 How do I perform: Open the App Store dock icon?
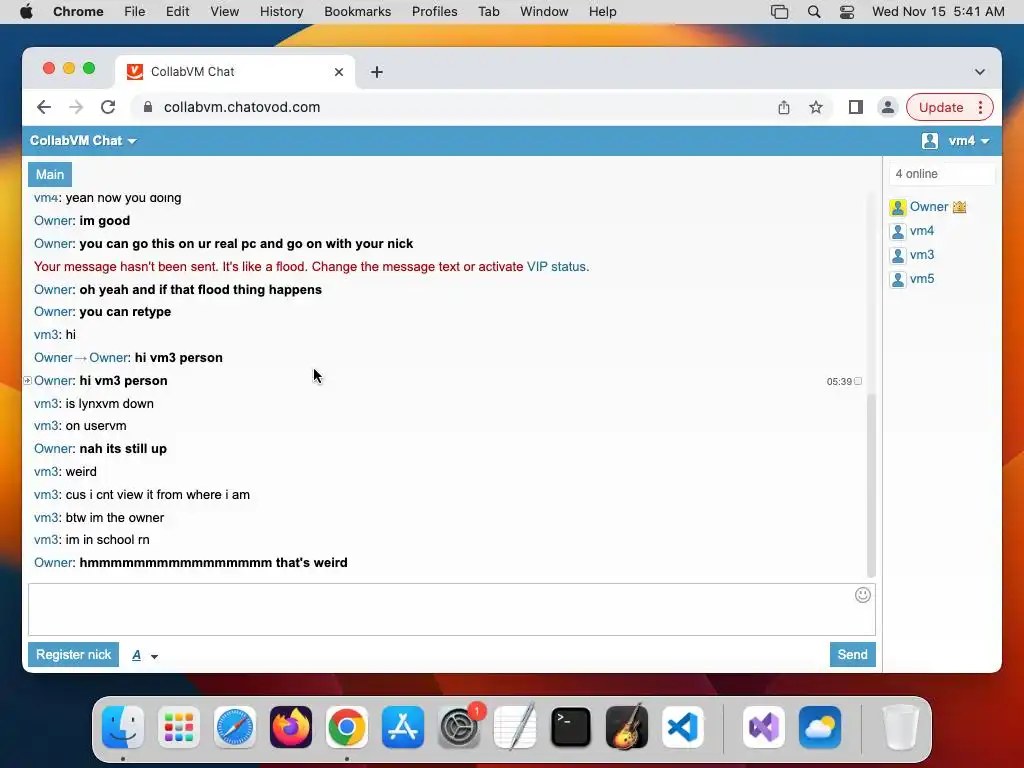click(403, 727)
